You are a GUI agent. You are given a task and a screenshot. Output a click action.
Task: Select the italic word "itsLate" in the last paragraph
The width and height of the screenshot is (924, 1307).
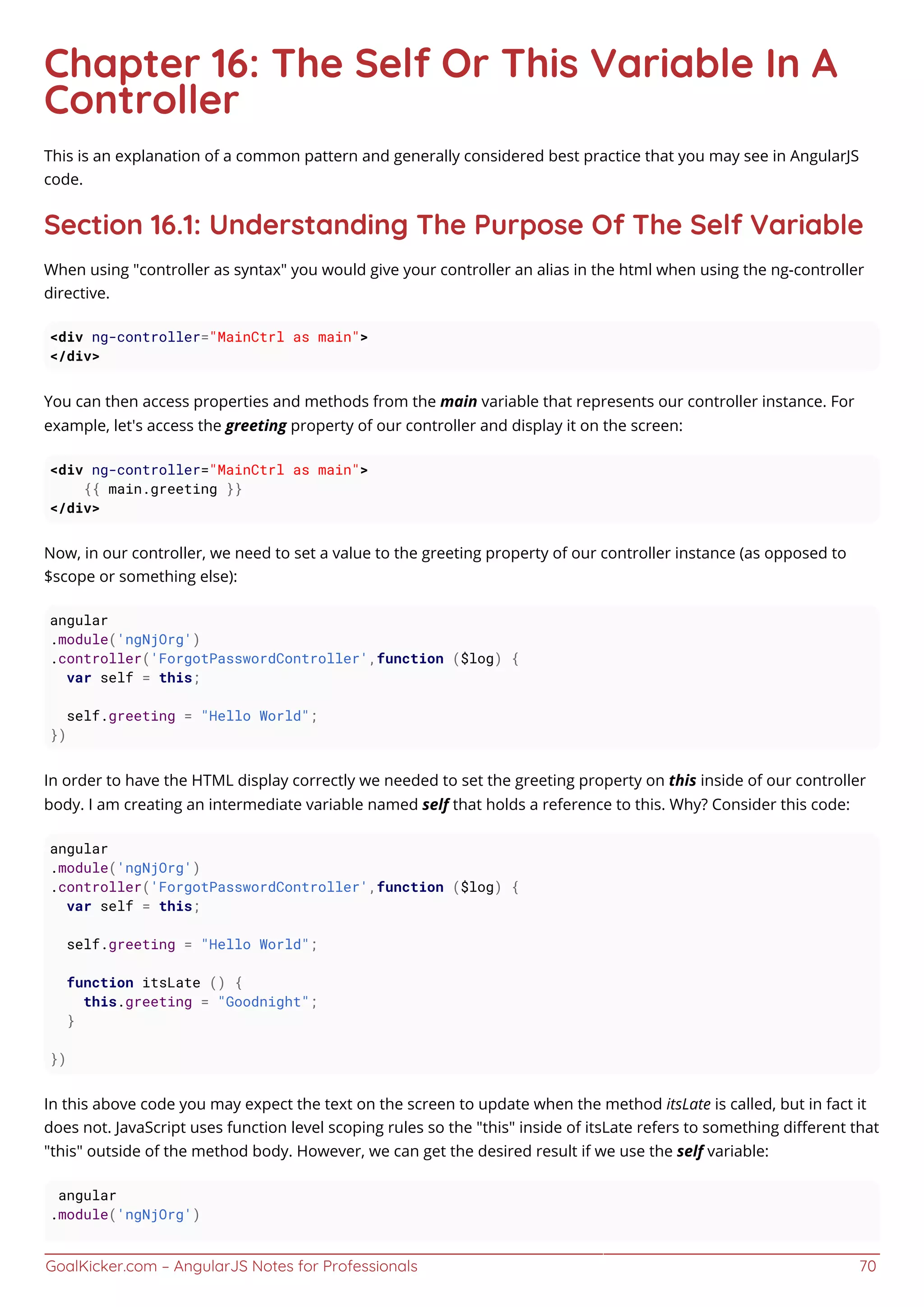click(688, 1104)
